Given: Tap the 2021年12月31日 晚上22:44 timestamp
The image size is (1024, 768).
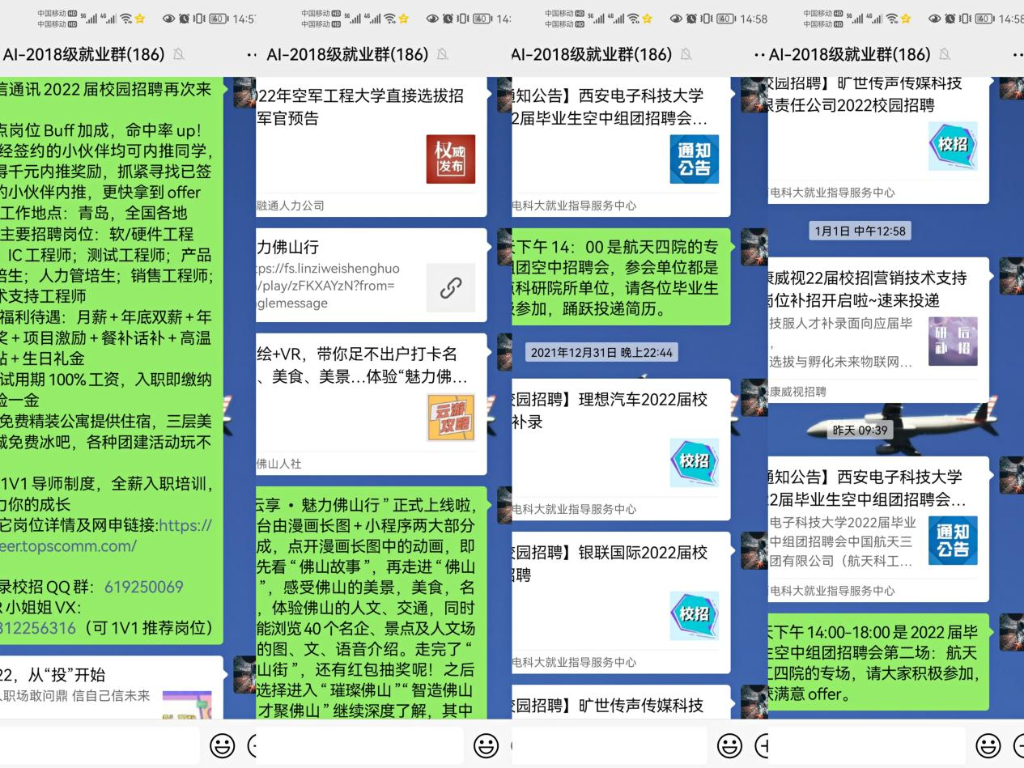Looking at the screenshot, I should pos(601,352).
